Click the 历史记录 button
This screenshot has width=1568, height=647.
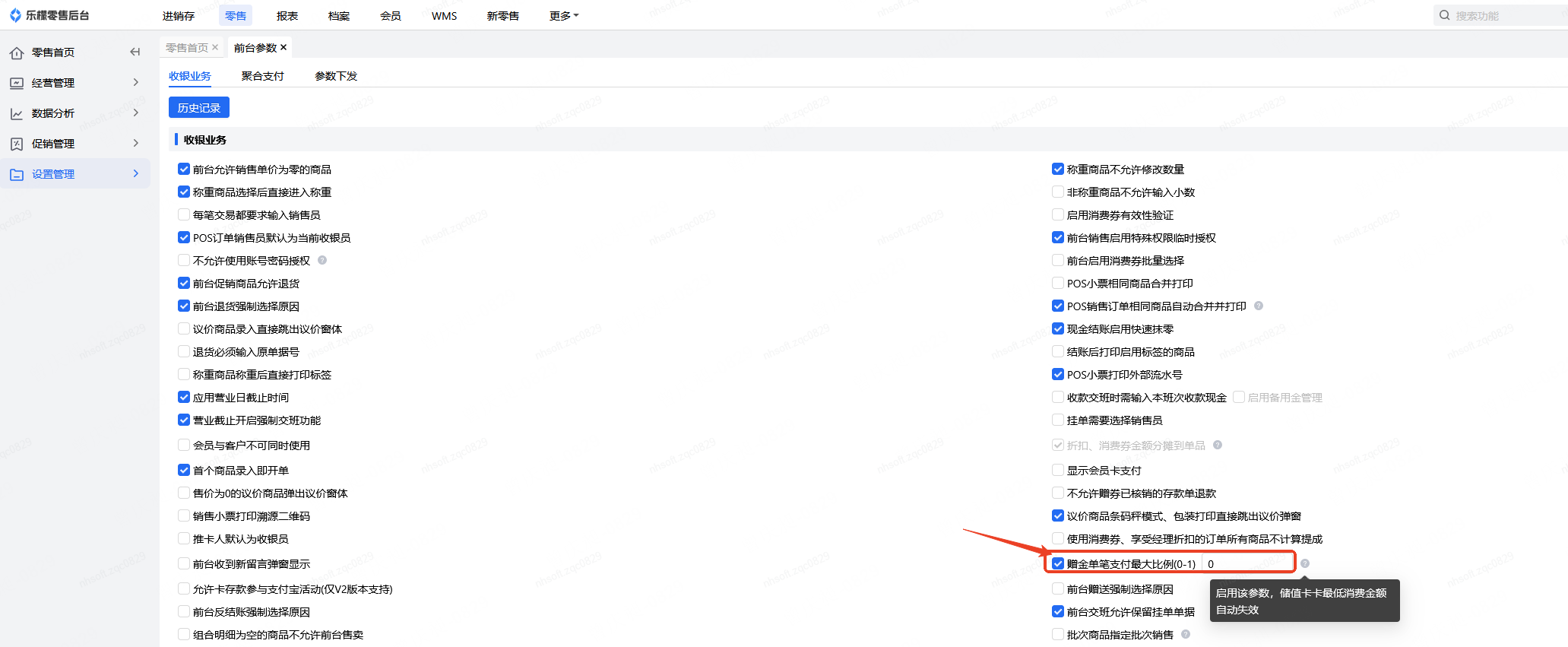[x=199, y=108]
